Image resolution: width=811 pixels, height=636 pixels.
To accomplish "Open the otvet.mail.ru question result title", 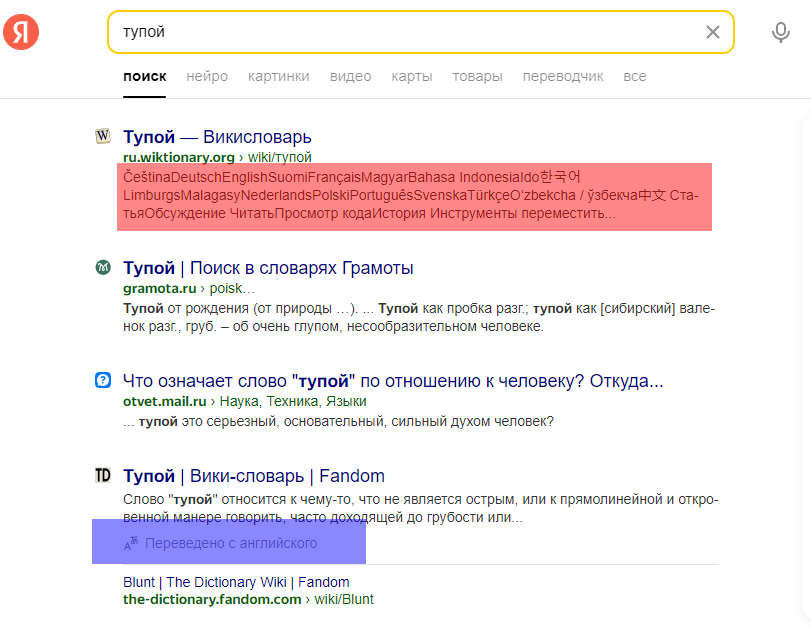I will [393, 381].
